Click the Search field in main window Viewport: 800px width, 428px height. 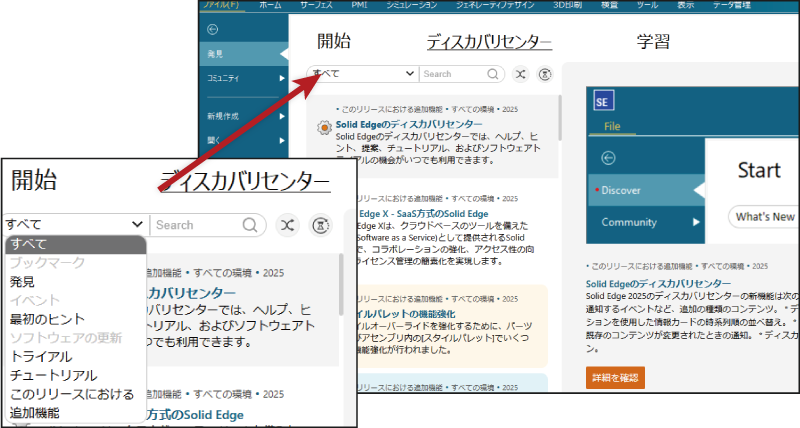(x=452, y=74)
